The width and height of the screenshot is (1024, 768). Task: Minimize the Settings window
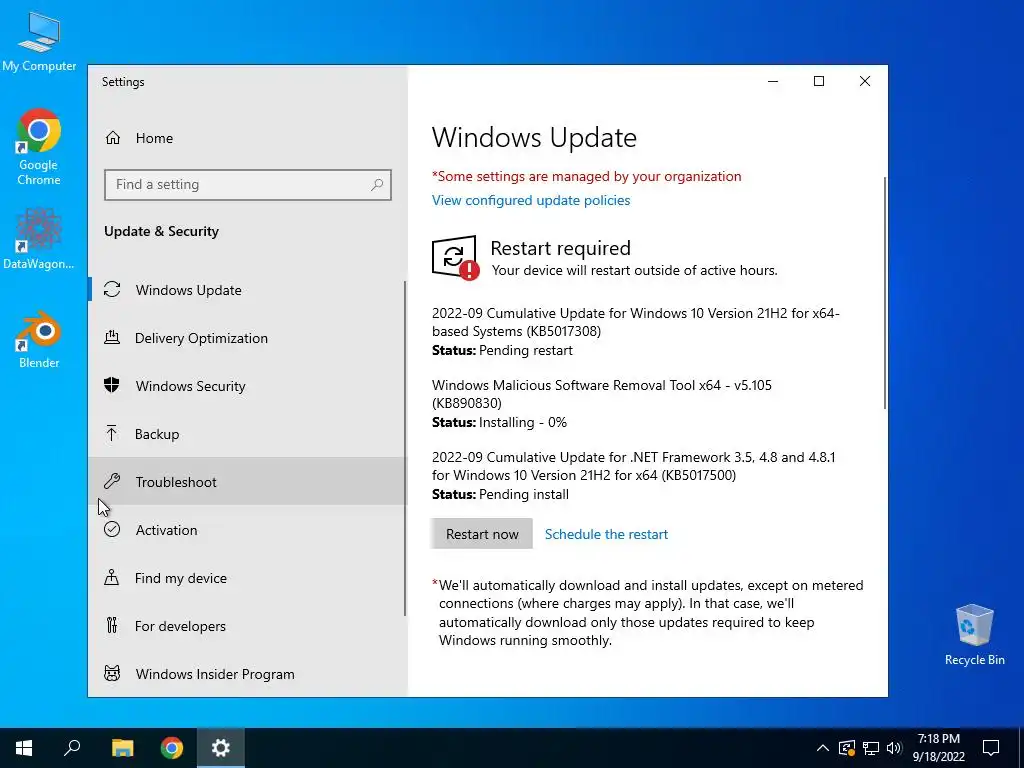pos(773,81)
